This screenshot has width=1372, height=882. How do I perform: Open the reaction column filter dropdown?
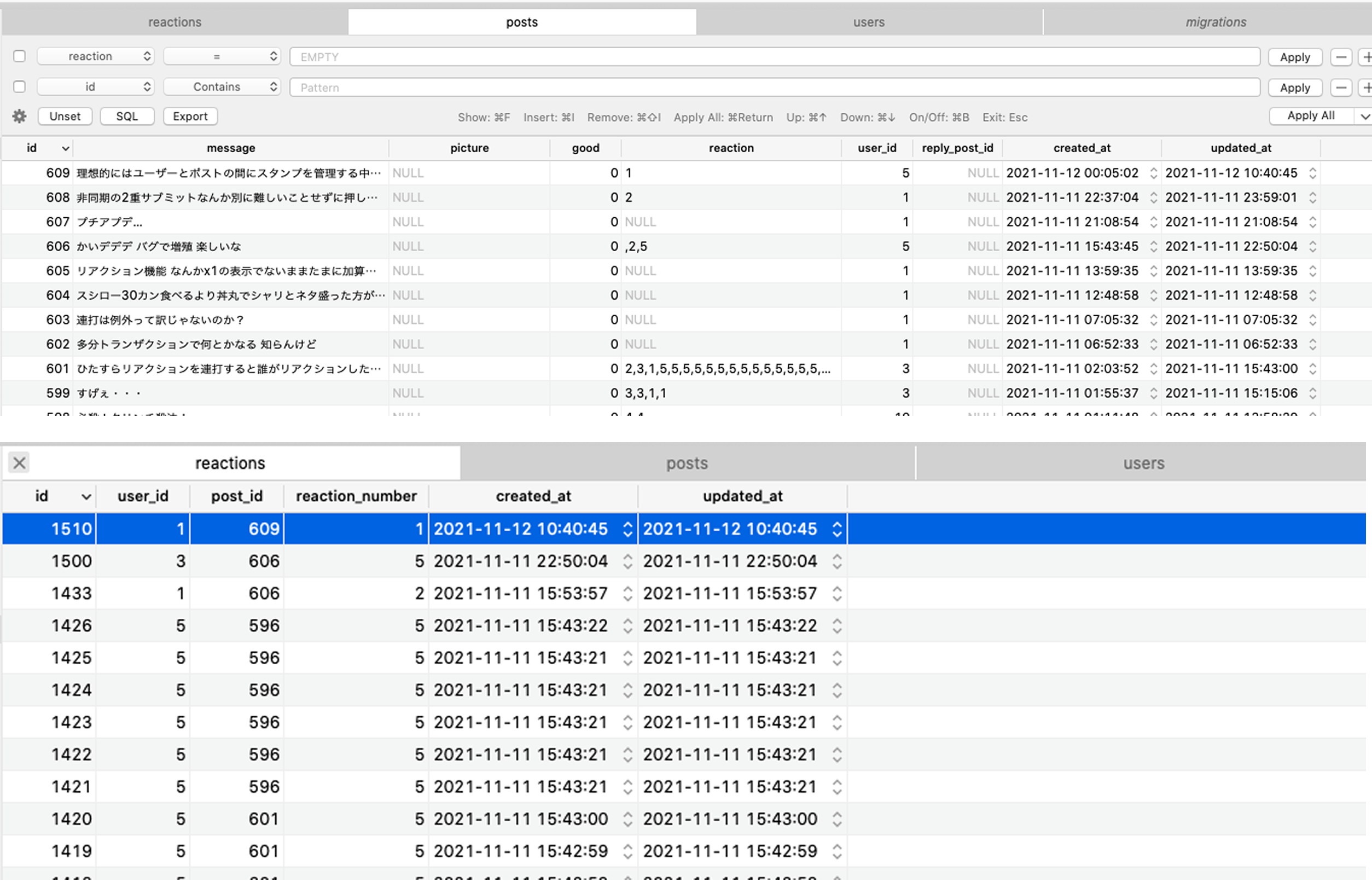click(x=96, y=56)
